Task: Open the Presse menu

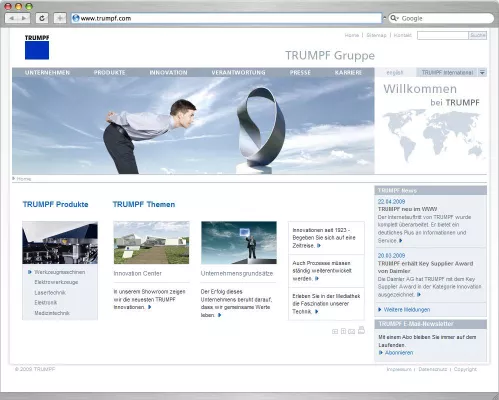Action: (300, 72)
